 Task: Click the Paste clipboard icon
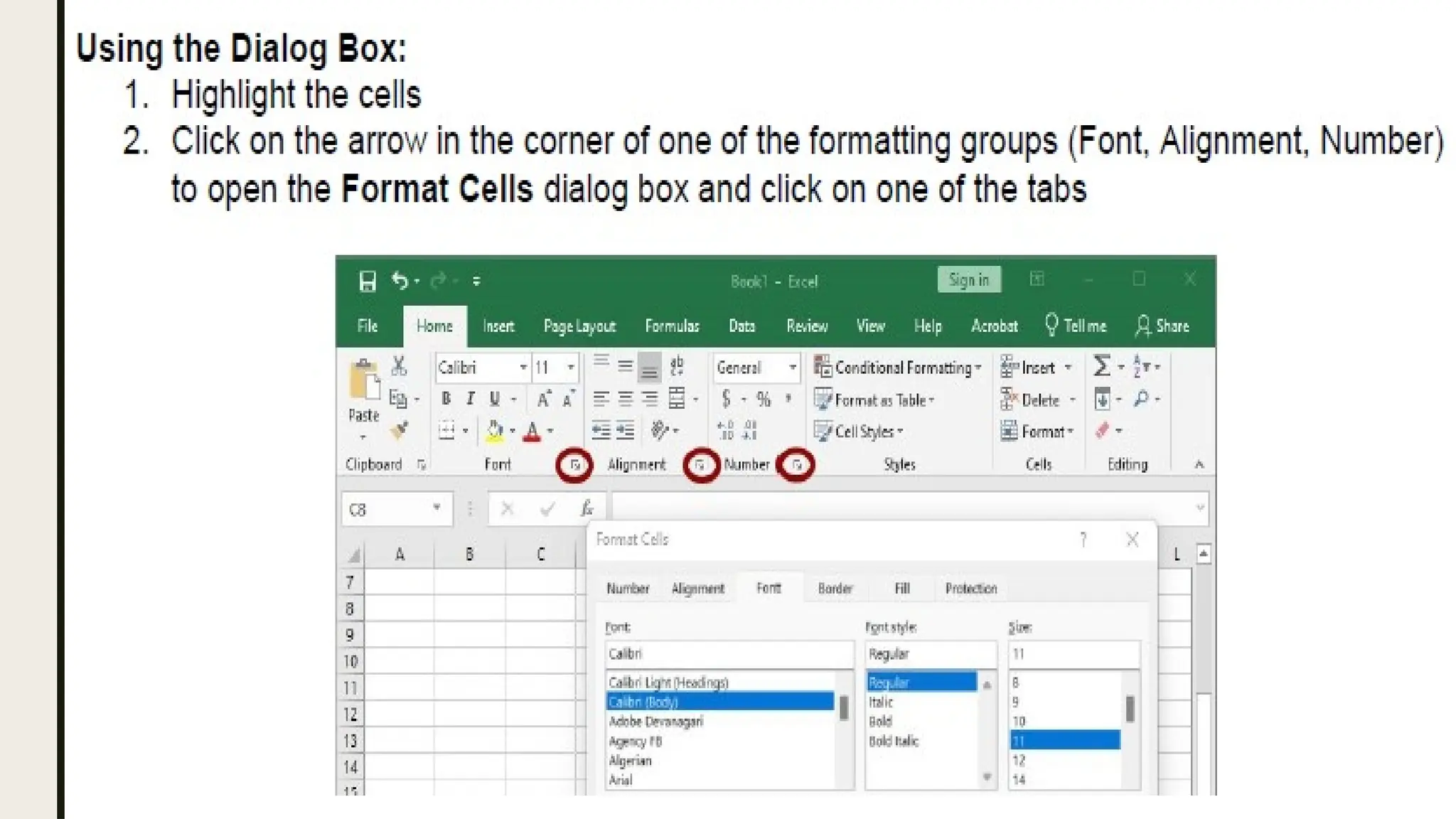(364, 380)
